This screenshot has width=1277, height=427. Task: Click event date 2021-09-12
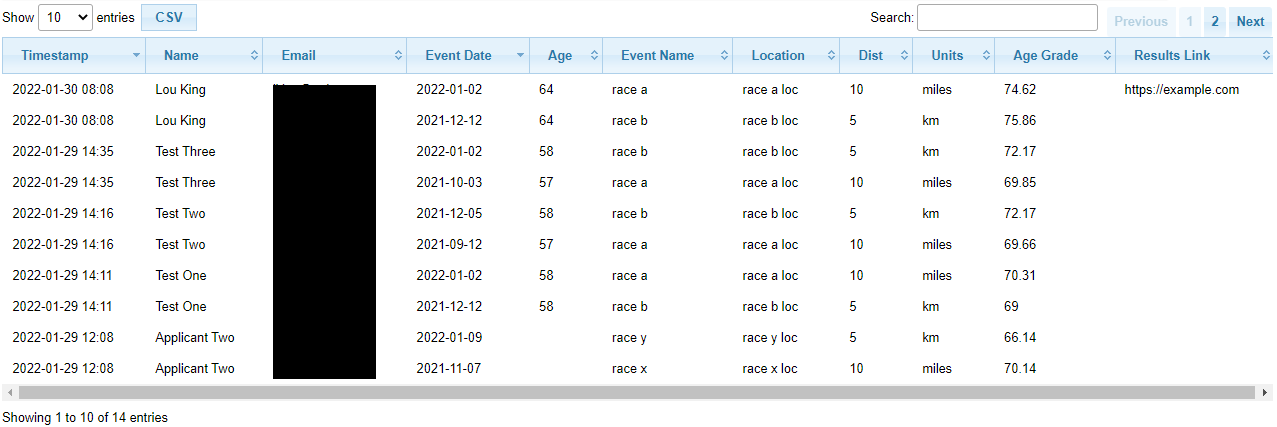pos(449,245)
